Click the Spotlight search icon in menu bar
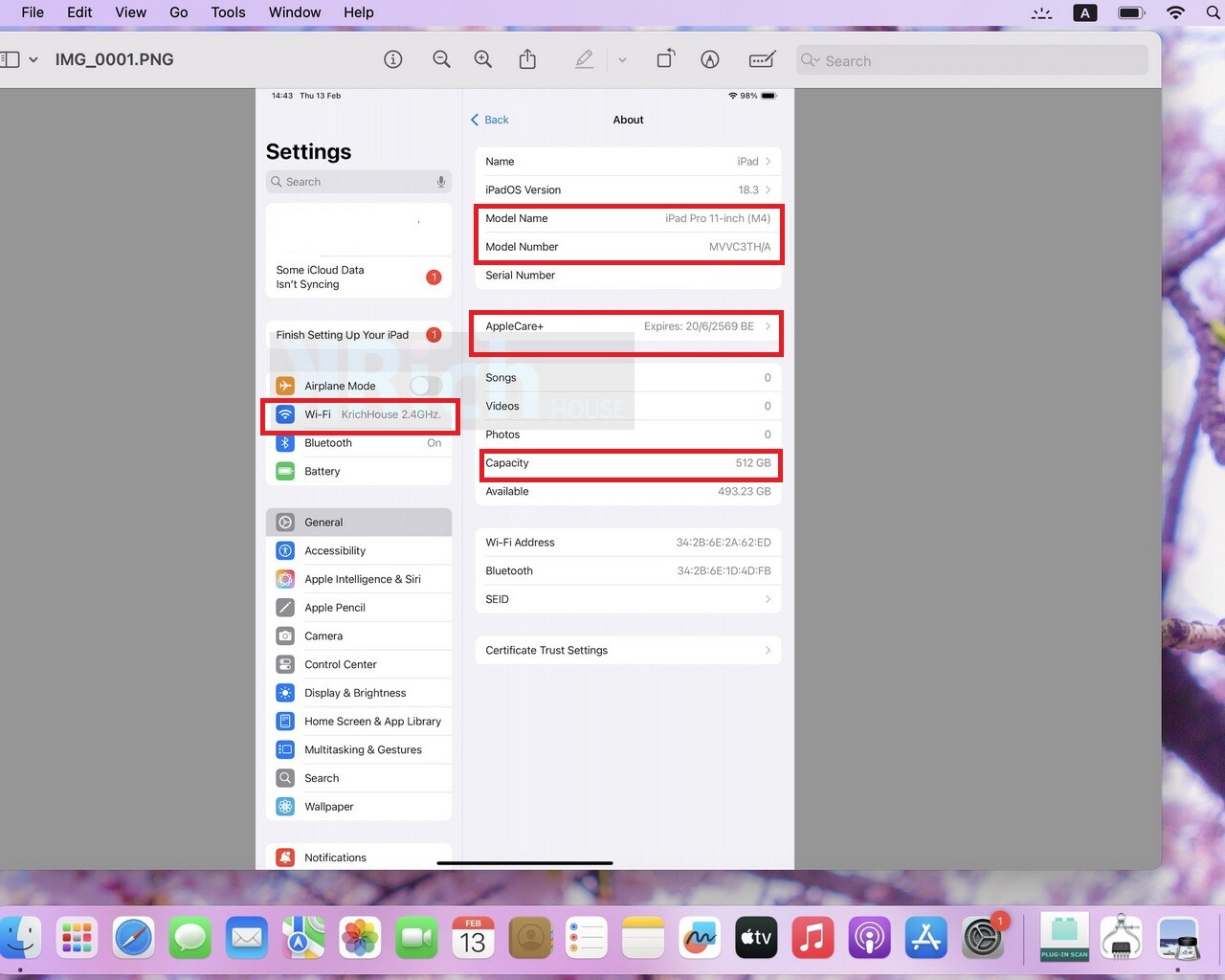1225x980 pixels. [1214, 12]
